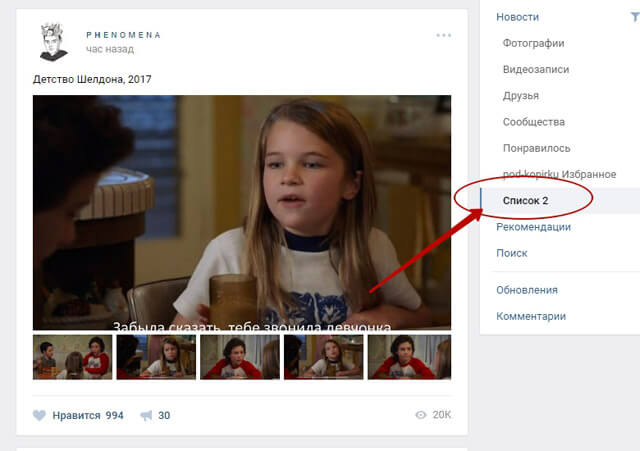The image size is (640, 451).
Task: Select the 'Фотографии' feed filter
Action: tap(533, 43)
